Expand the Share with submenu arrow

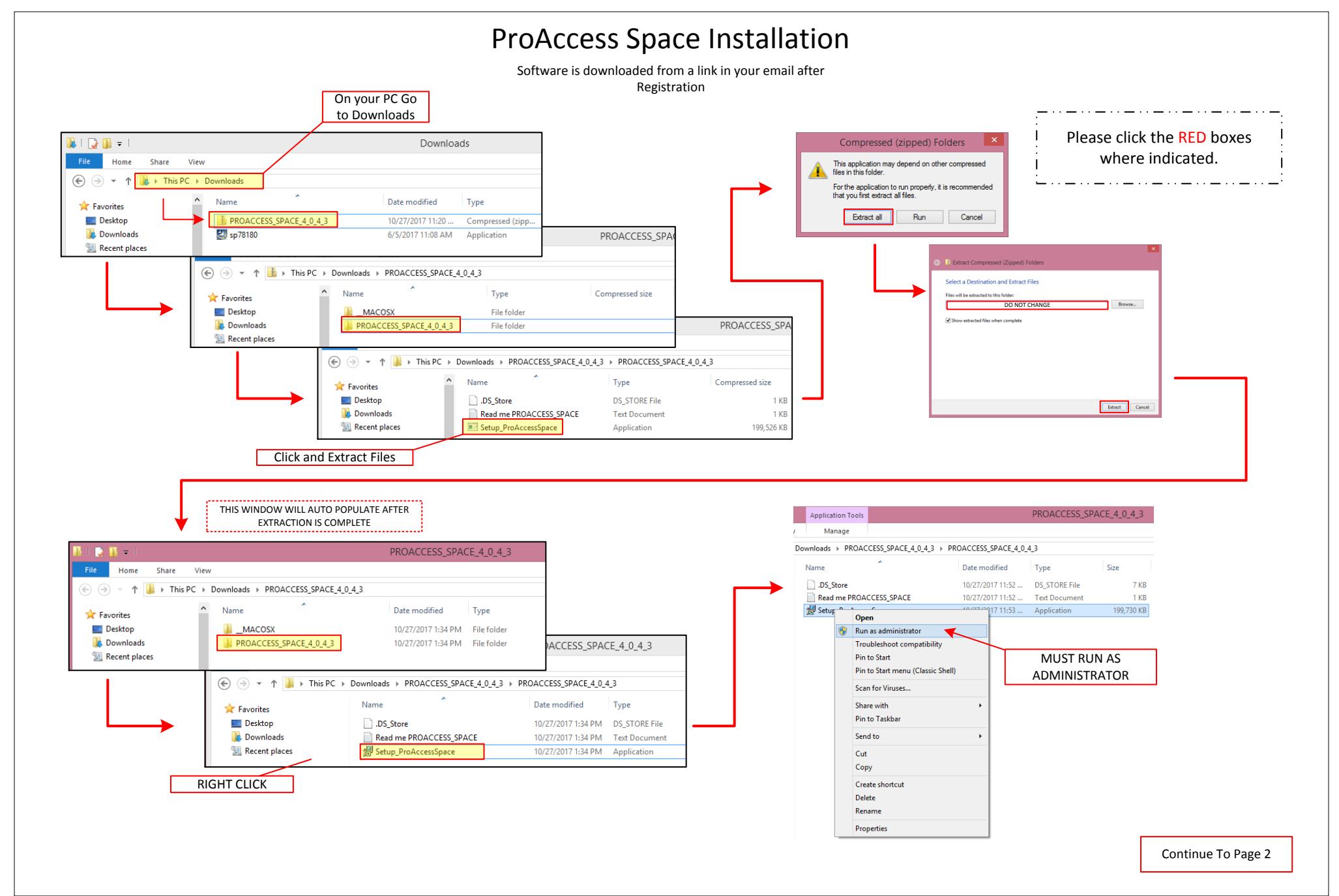980,706
